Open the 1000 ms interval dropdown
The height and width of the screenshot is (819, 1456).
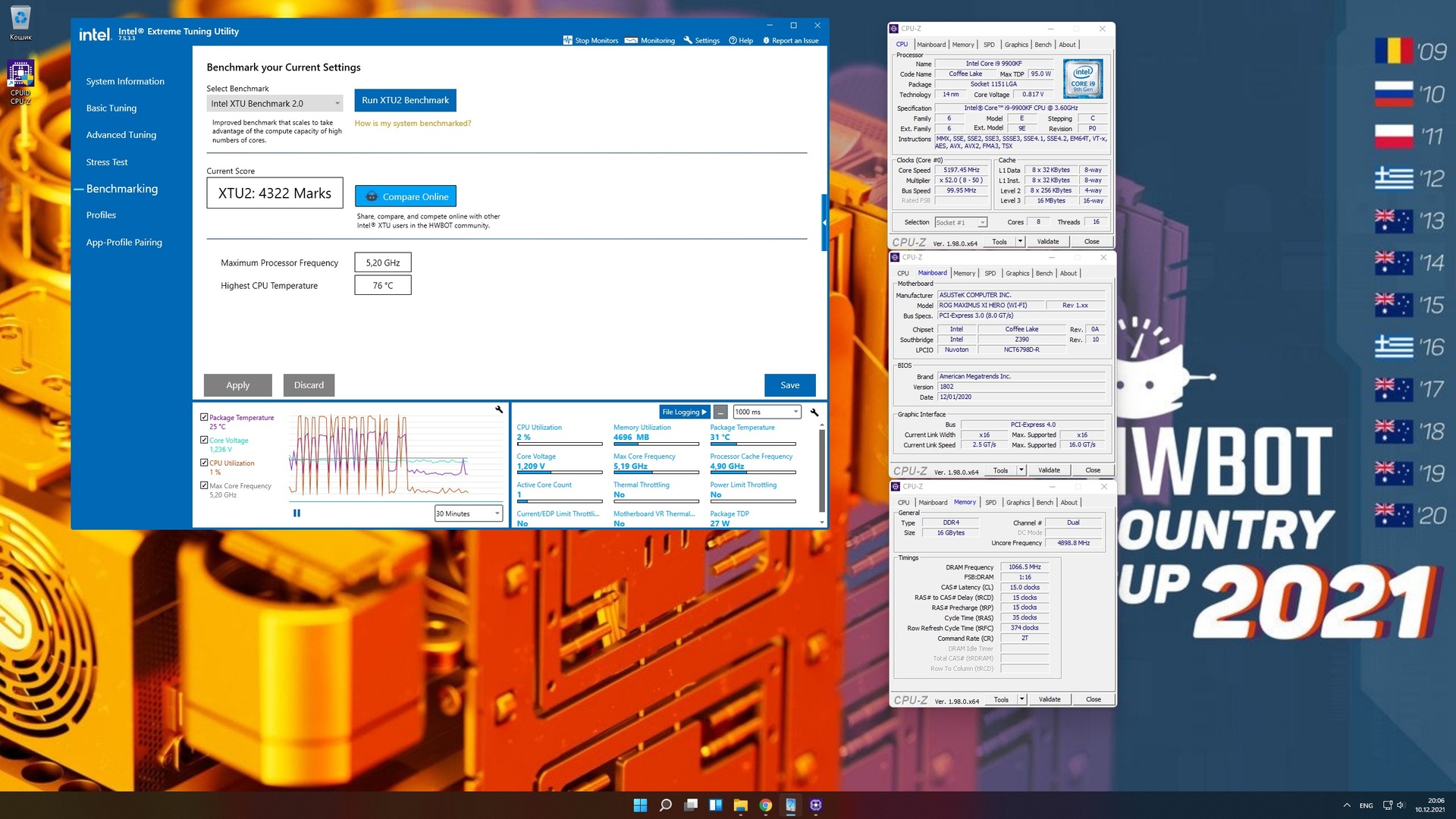[767, 412]
